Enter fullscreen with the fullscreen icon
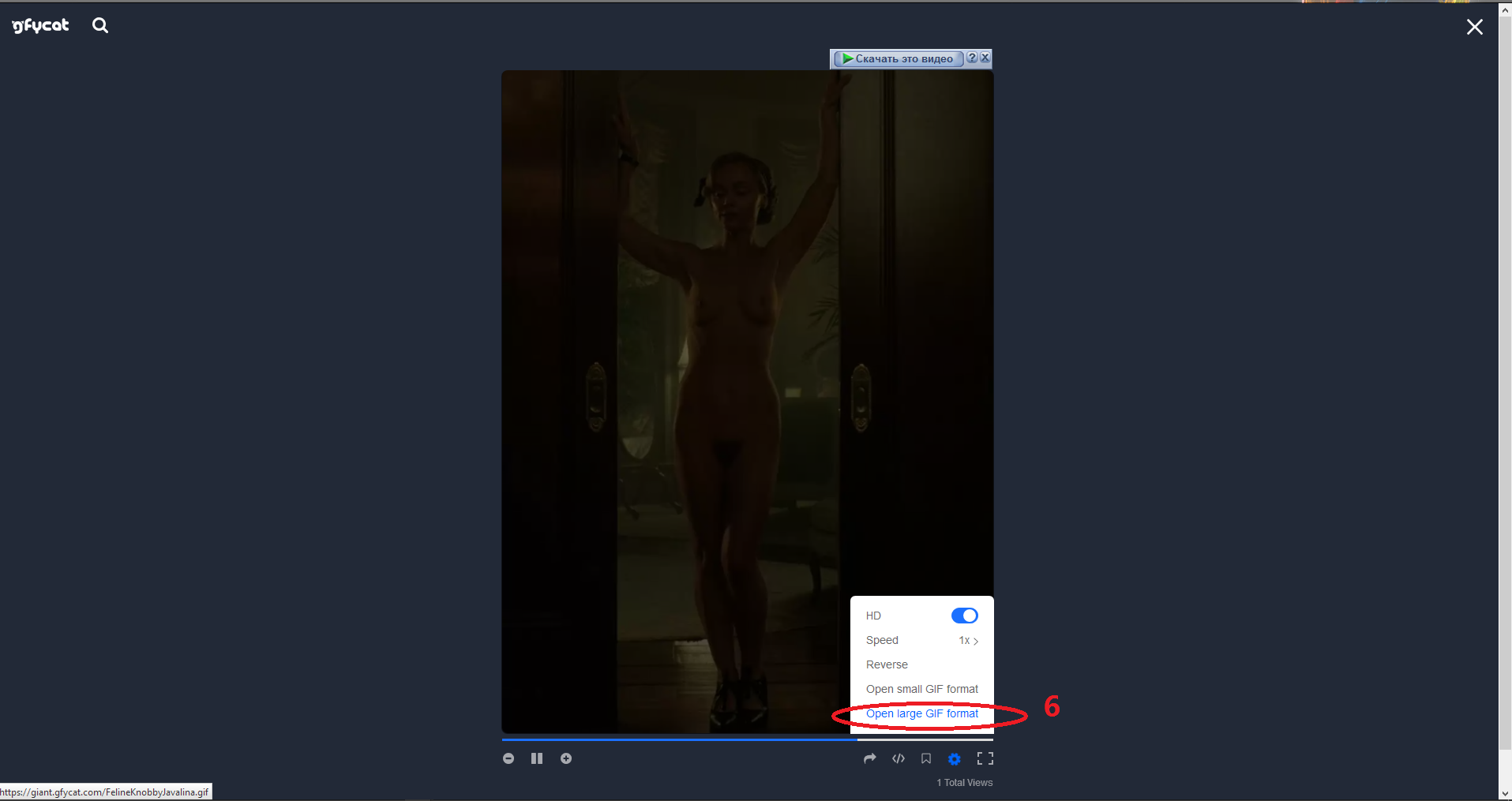 [x=985, y=758]
